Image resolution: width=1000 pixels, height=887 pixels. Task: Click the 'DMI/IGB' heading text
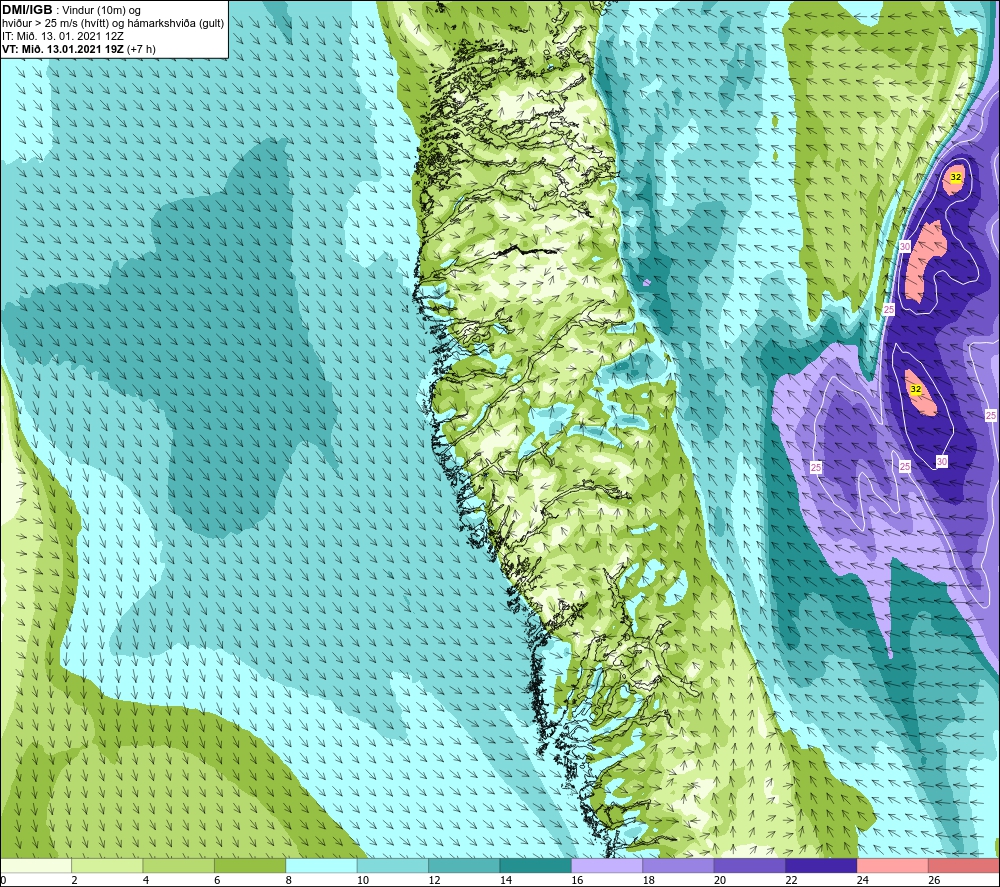coord(27,10)
